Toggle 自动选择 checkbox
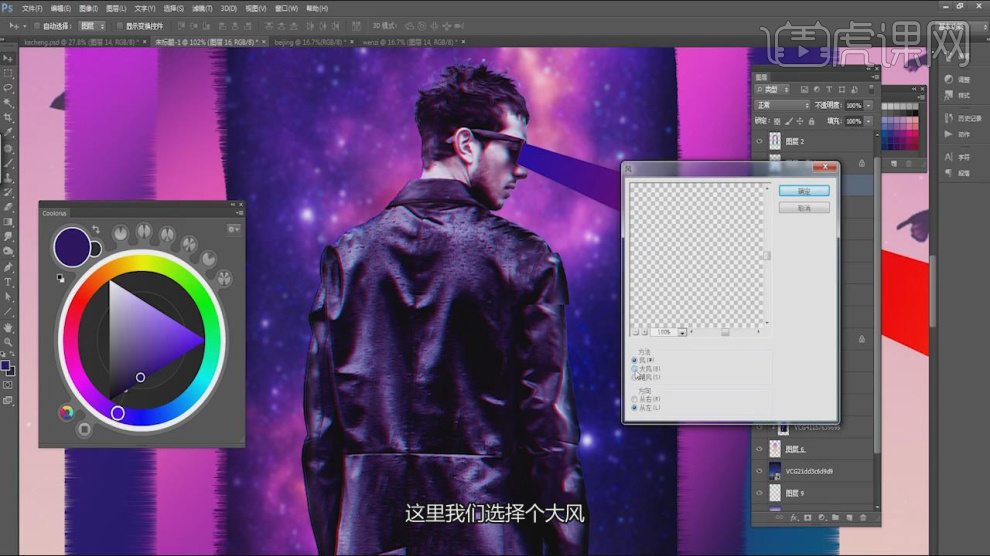Screen dimensions: 990x556 click(37, 26)
